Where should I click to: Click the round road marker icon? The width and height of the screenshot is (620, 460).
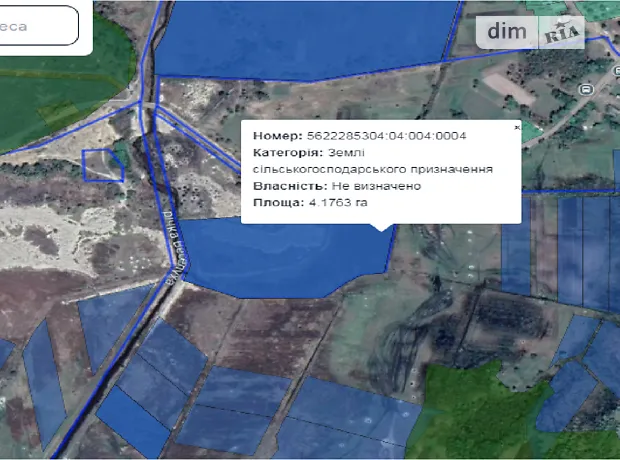tap(586, 88)
